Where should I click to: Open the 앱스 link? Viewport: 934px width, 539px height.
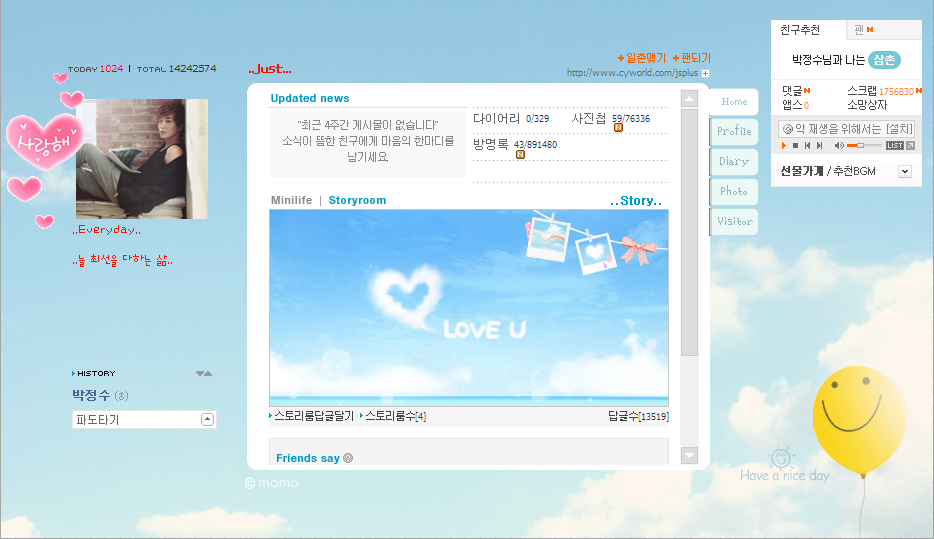(795, 105)
